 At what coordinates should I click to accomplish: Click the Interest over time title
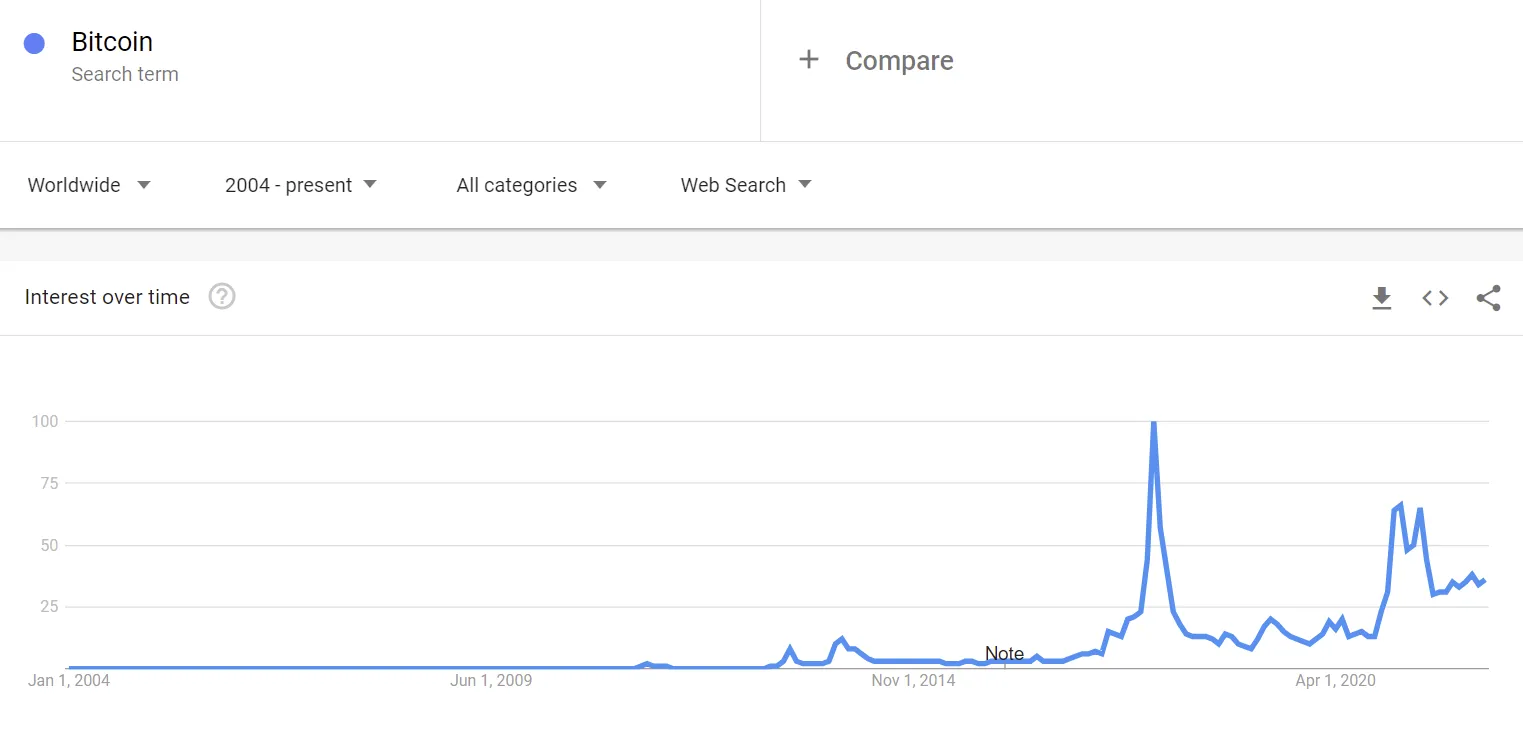(x=107, y=297)
